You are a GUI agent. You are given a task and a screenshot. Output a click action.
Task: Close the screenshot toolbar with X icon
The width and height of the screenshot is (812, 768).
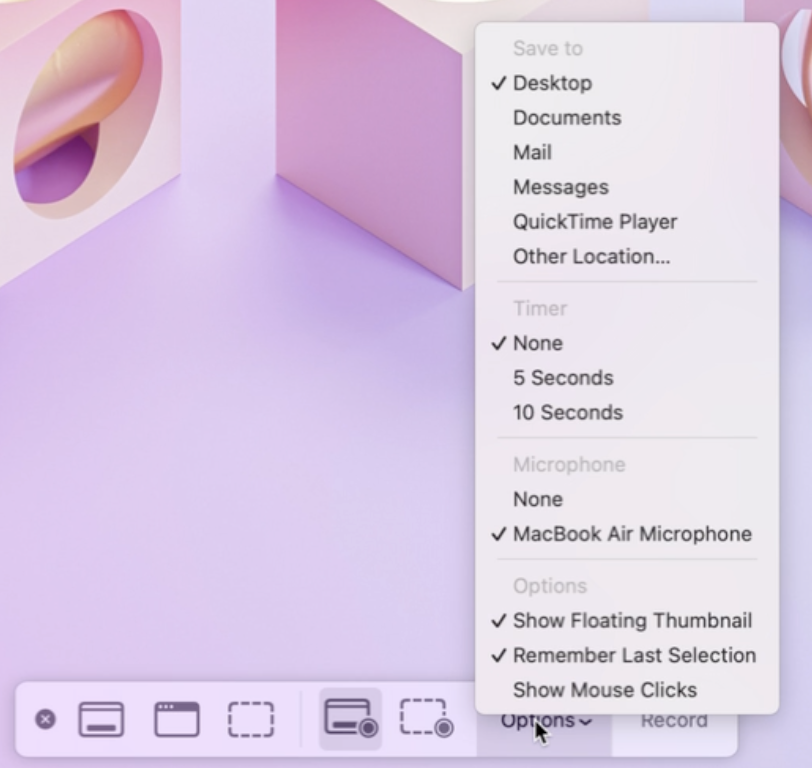click(x=45, y=719)
